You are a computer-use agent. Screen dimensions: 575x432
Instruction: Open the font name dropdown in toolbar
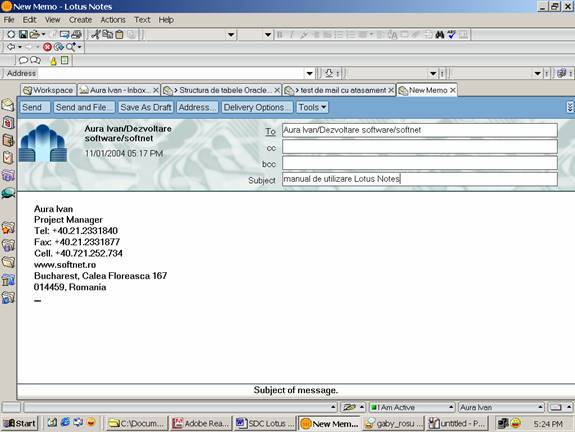(x=231, y=35)
